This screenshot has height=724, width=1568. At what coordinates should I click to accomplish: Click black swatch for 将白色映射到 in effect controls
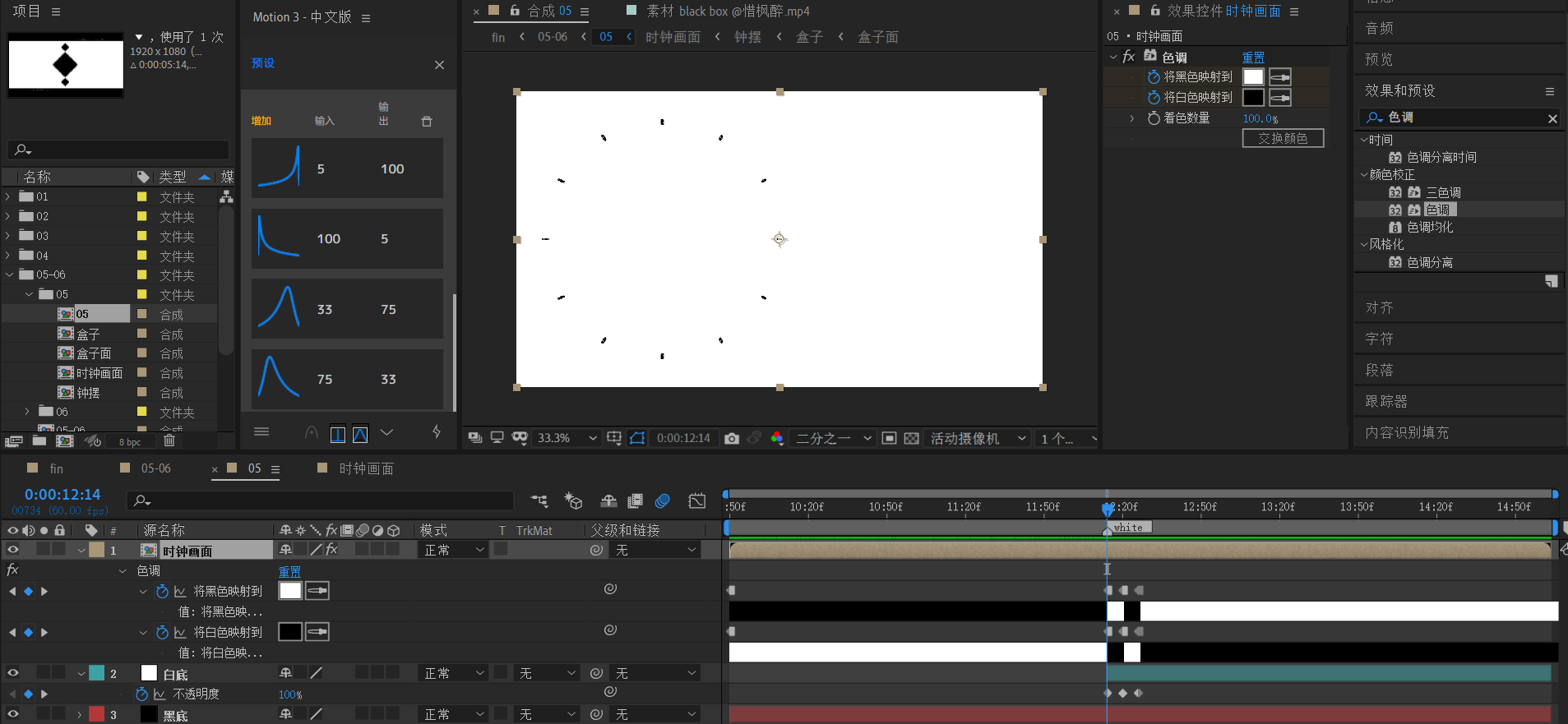[x=1253, y=98]
